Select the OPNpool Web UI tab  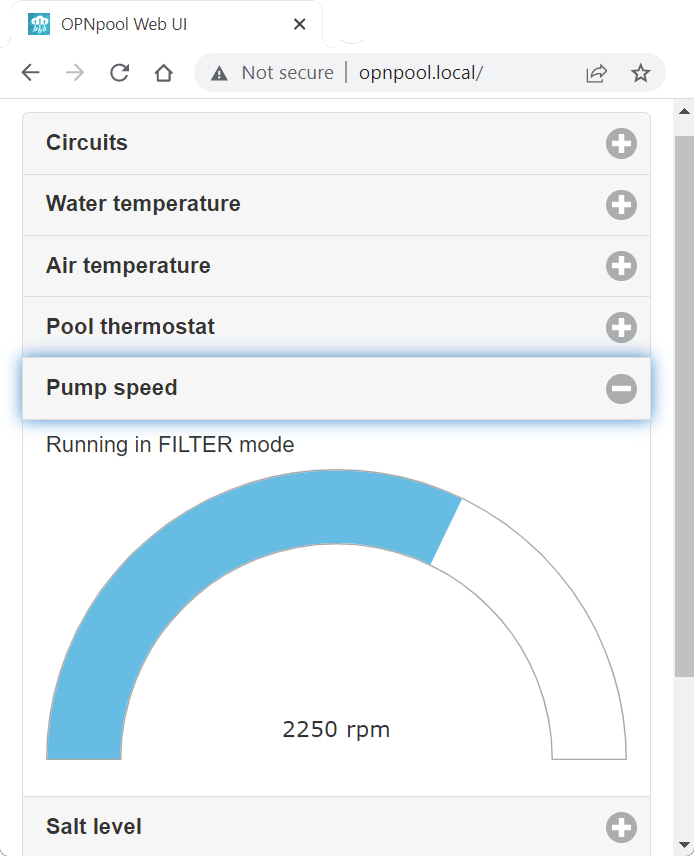[164, 25]
